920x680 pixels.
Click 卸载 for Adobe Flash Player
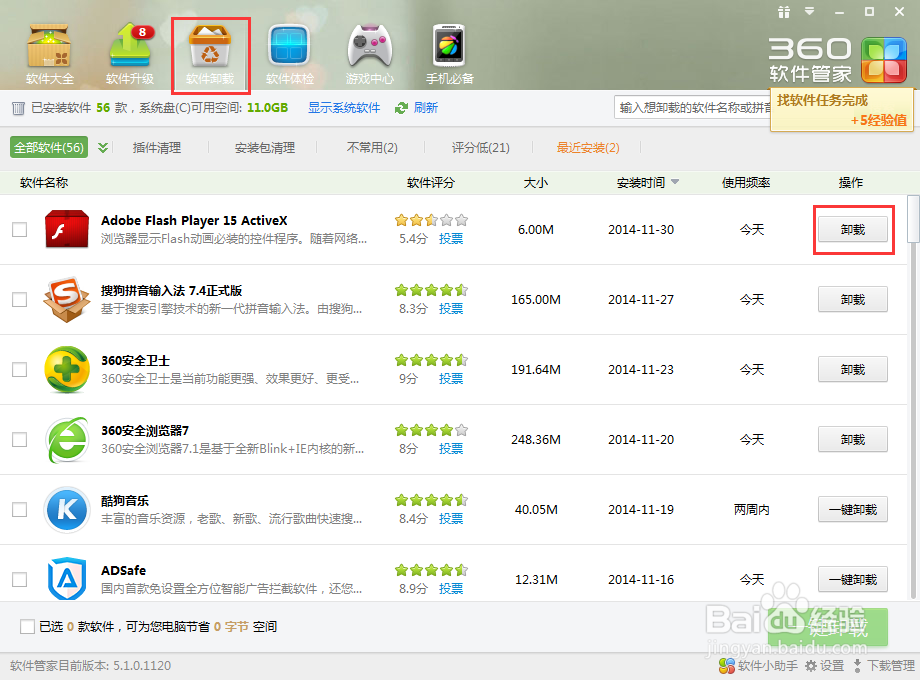tap(853, 229)
